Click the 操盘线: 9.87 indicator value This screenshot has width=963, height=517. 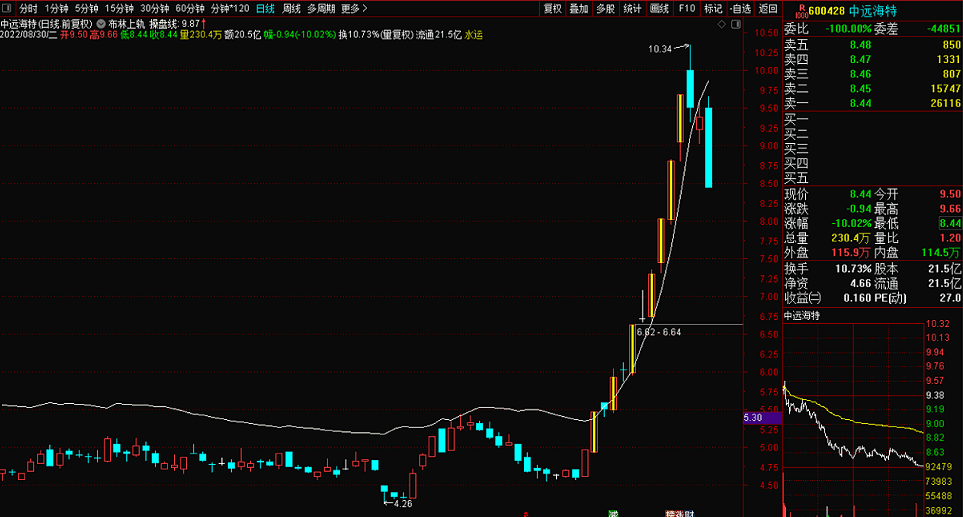pyautogui.click(x=174, y=24)
